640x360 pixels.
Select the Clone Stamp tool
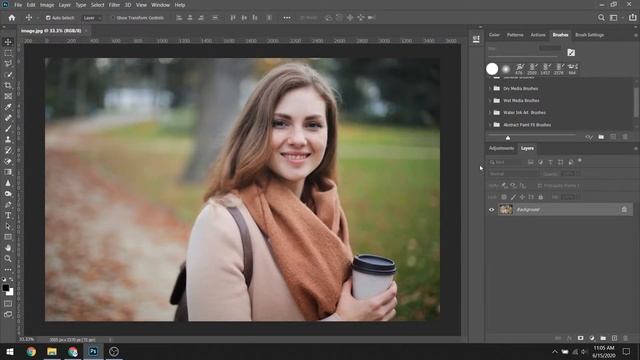pyautogui.click(x=8, y=140)
